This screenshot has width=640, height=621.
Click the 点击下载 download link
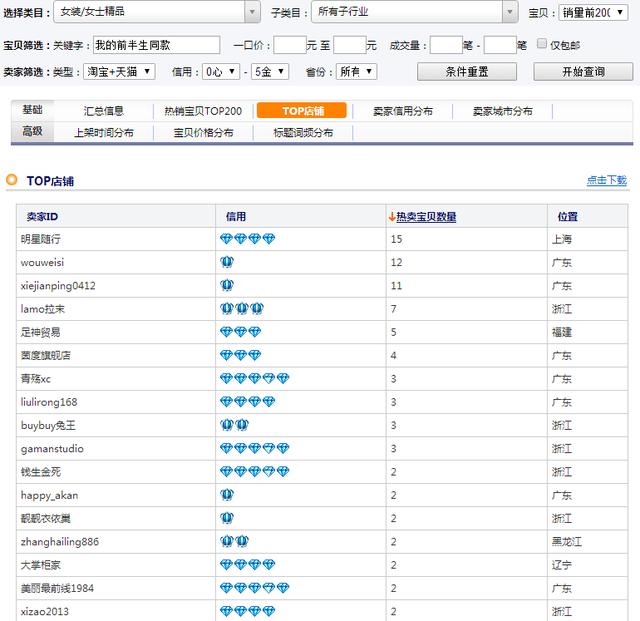click(x=607, y=180)
